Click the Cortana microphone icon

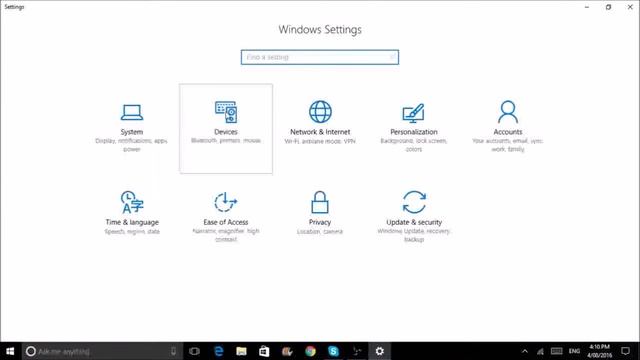(173, 351)
